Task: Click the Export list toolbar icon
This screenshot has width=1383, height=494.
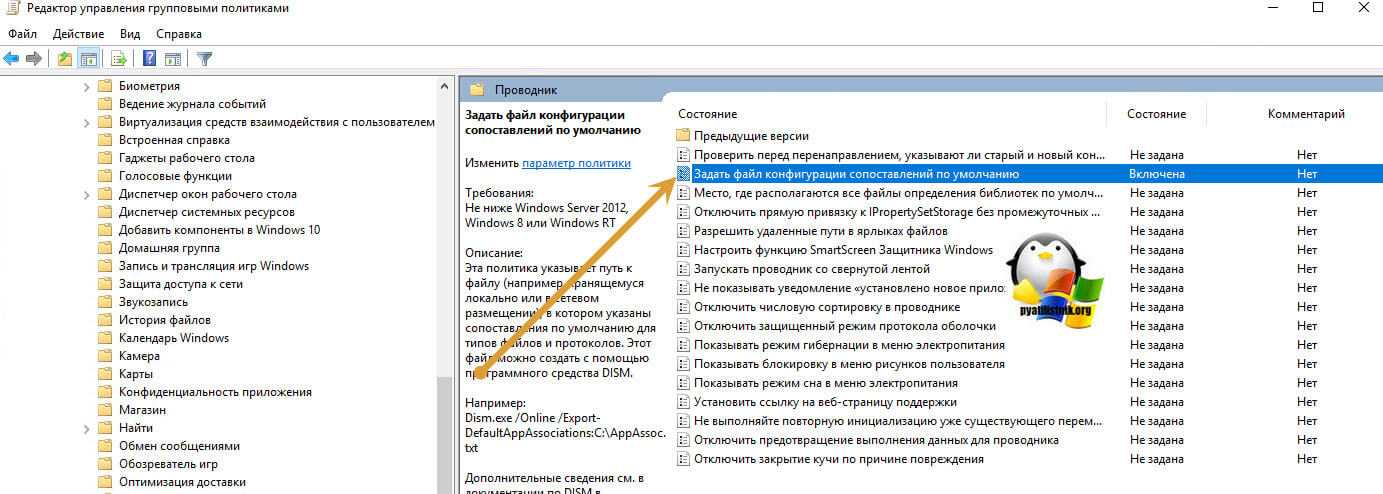Action: [119, 59]
